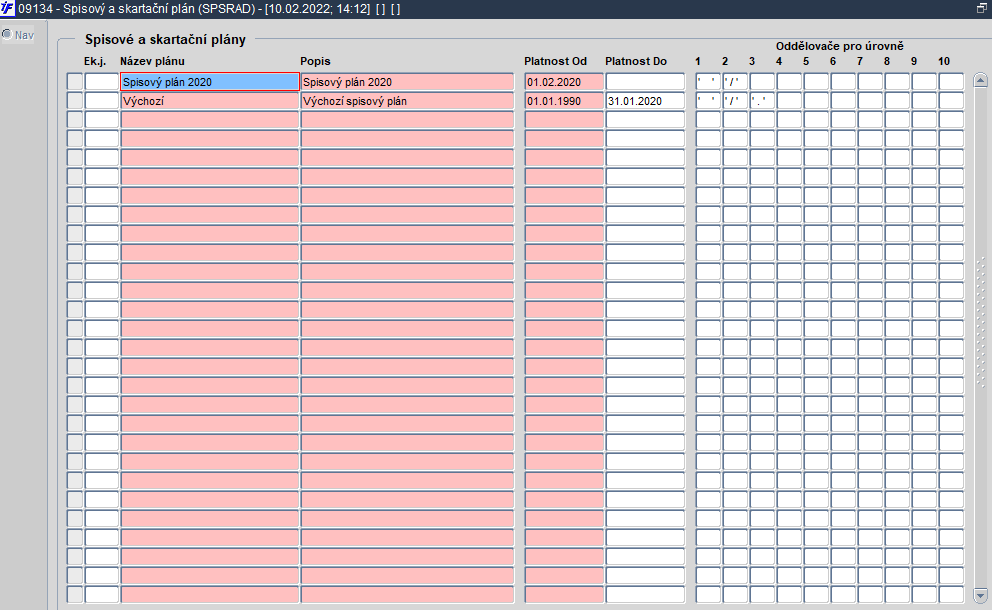Click Platnost Do field 31.01.2020
Viewport: 992px width, 610px height.
[x=645, y=101]
